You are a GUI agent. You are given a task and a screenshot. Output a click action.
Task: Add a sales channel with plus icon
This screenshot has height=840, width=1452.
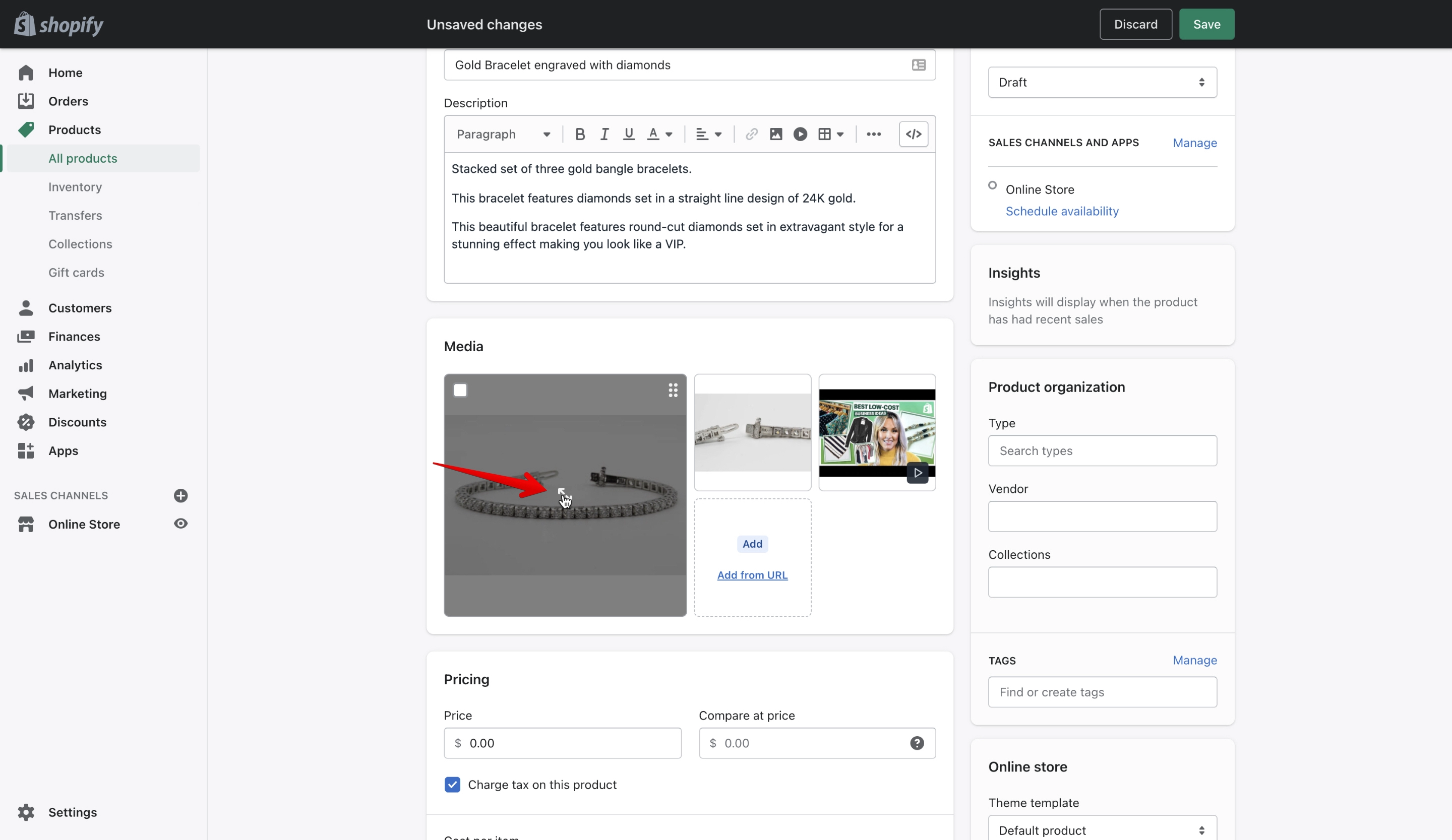[180, 496]
